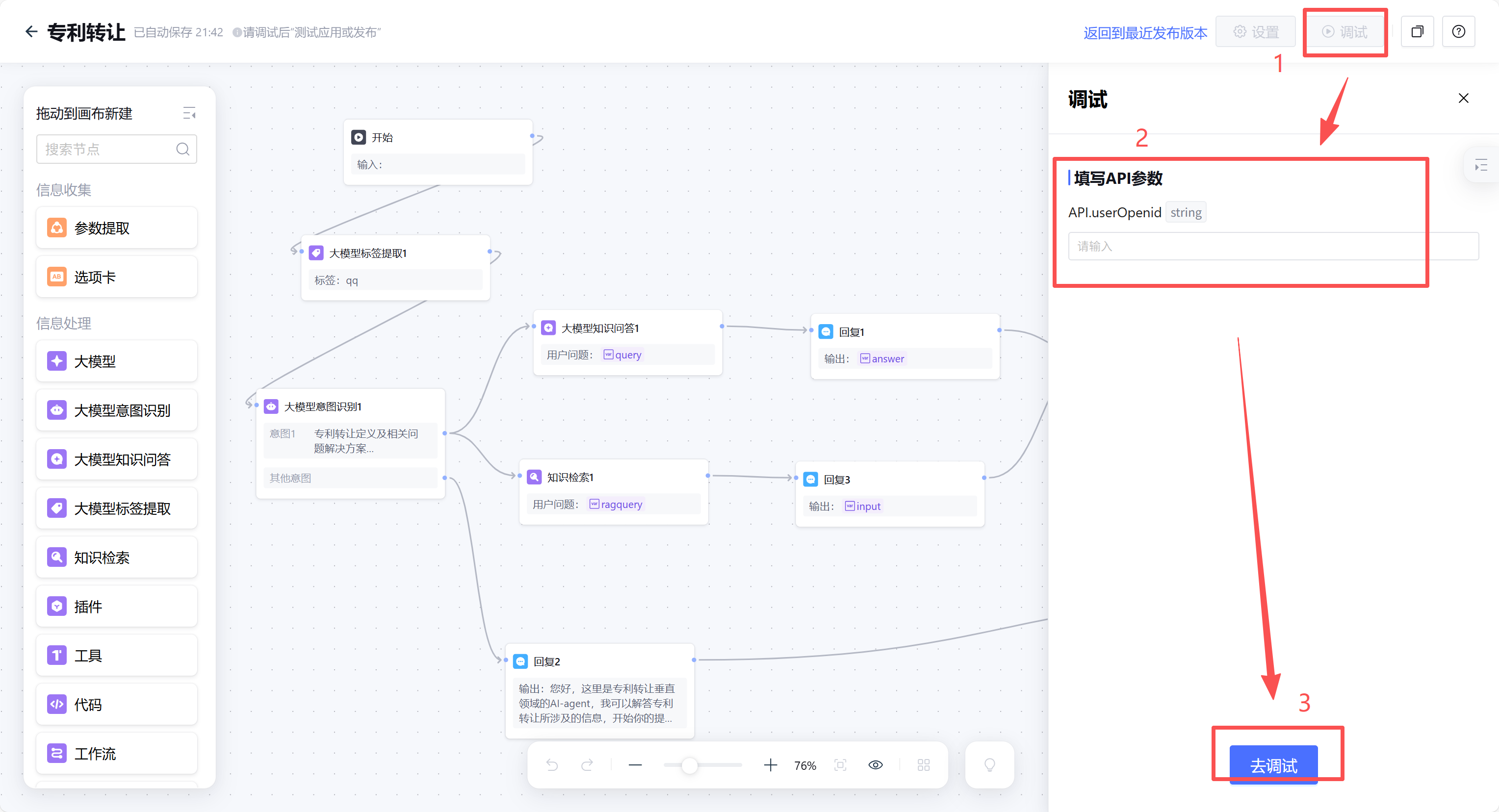Screen dimensions: 1499x812
Task: Click 返回到最近发布版本 link
Action: (1145, 32)
